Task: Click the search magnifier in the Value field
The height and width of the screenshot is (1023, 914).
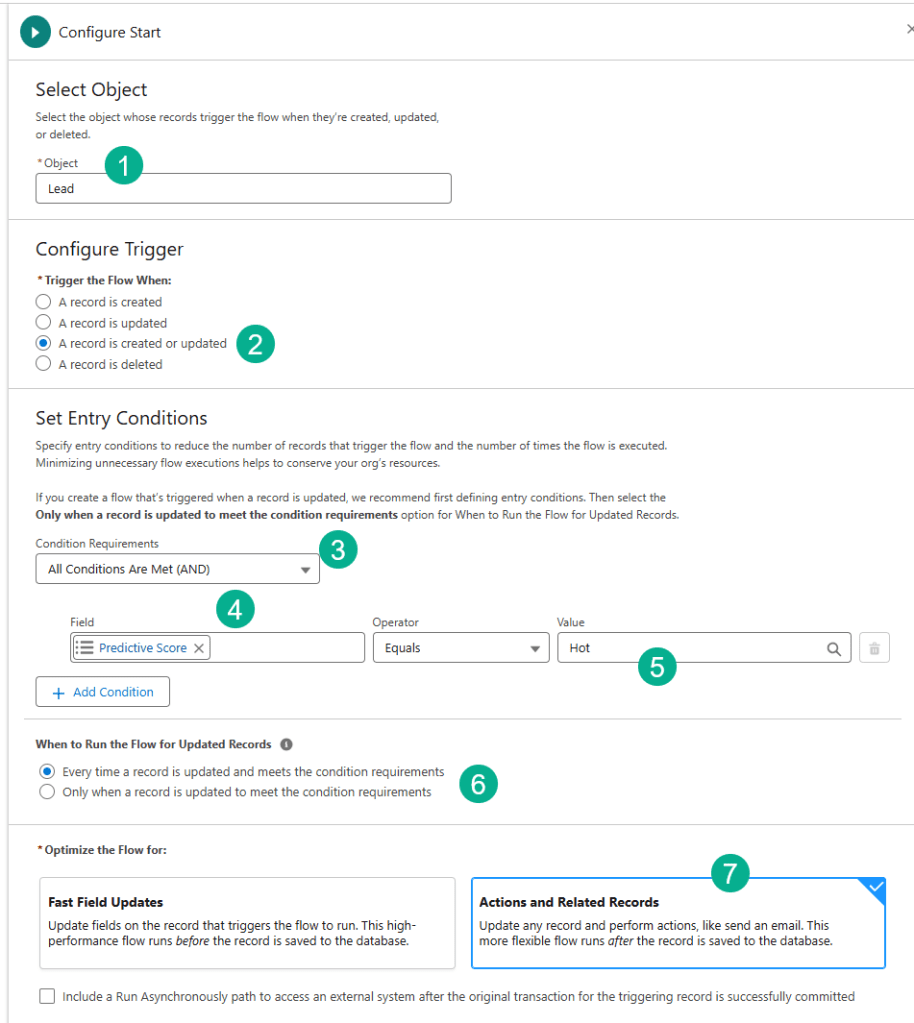Action: click(x=833, y=648)
